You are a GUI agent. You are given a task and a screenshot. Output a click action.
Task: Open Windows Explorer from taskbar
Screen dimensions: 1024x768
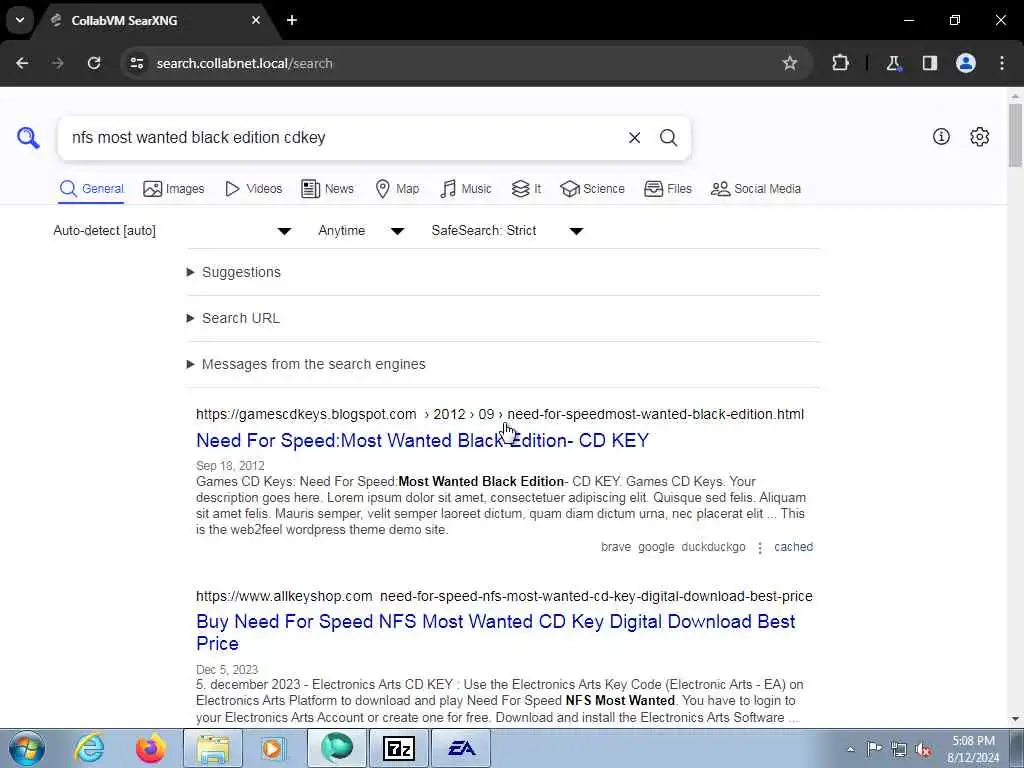[x=213, y=748]
